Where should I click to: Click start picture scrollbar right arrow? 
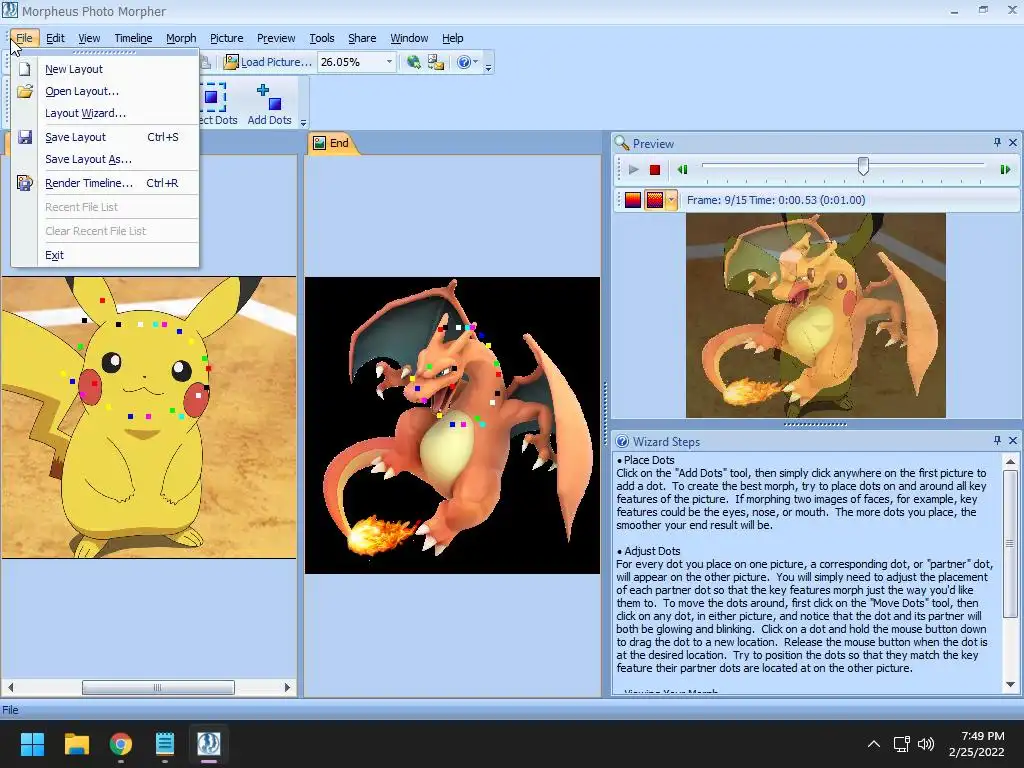[x=287, y=687]
